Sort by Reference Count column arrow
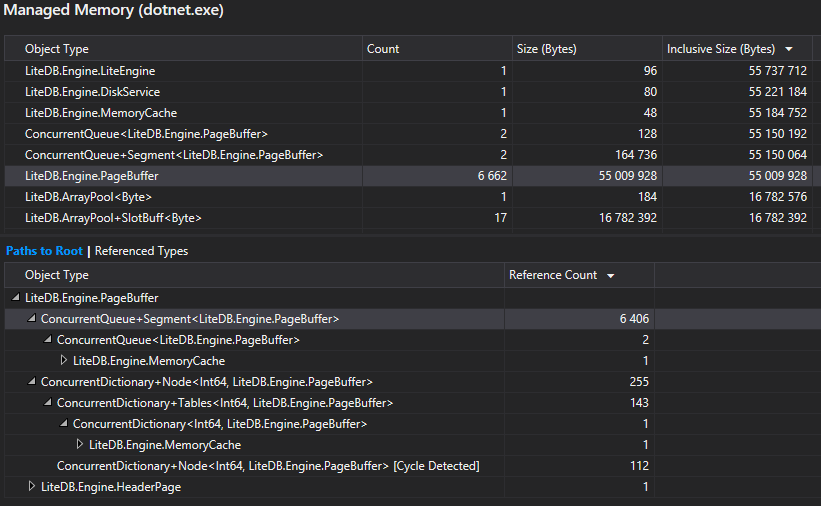This screenshot has height=506, width=821. pyautogui.click(x=611, y=276)
